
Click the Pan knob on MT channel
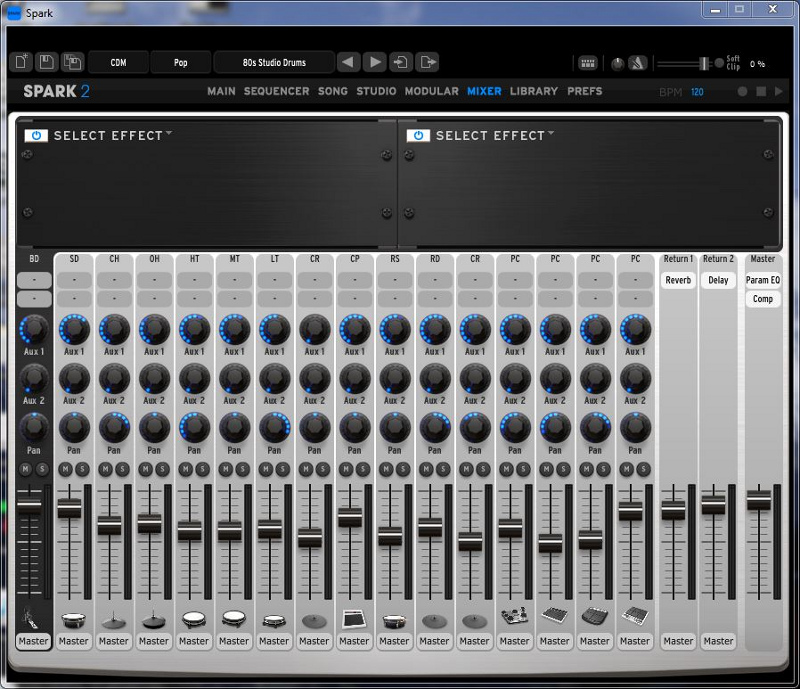coord(235,428)
